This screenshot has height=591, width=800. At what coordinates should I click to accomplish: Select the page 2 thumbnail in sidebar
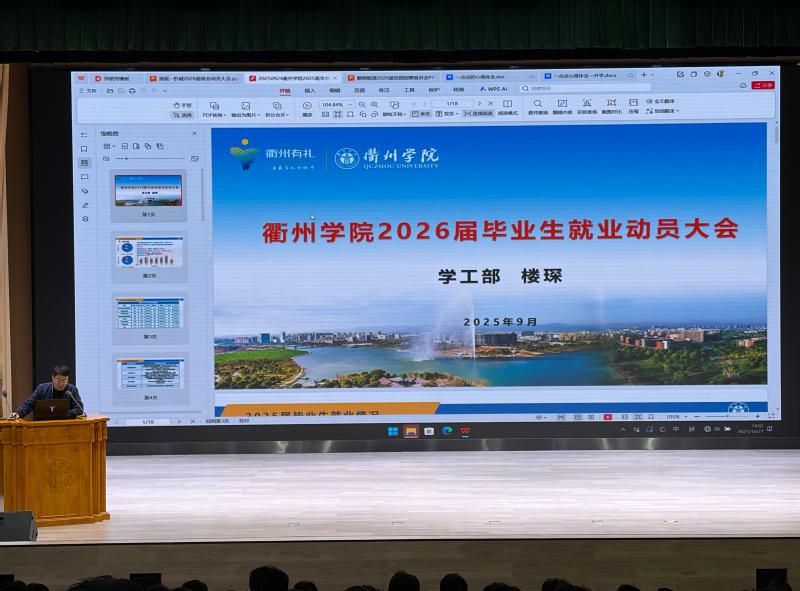(148, 253)
